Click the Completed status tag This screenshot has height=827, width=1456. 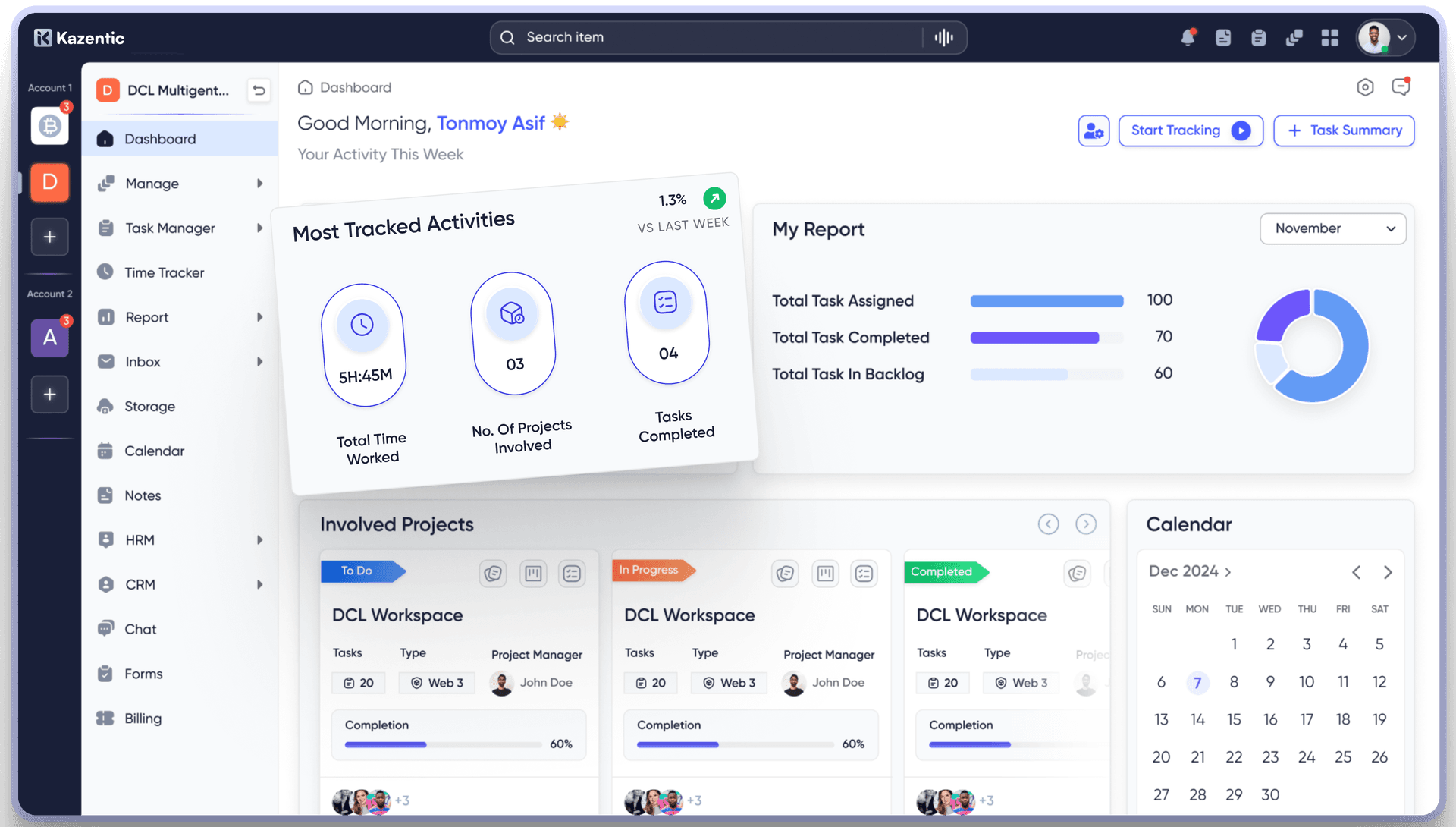pos(946,572)
